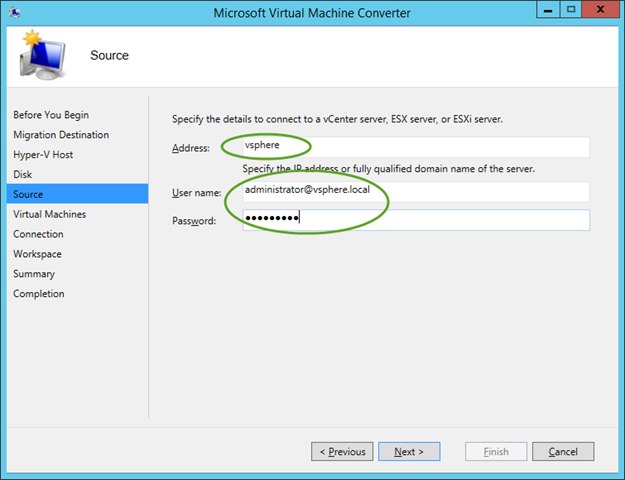The image size is (625, 480).
Task: Open the Disk step
Action: coord(22,175)
